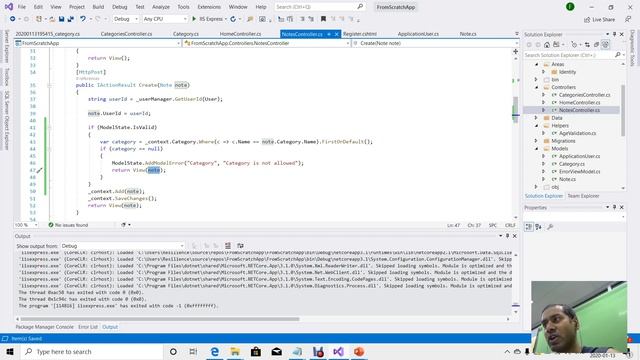This screenshot has height=360, width=640.
Task: Open the Show output from Debug dropdown
Action: tap(122, 246)
